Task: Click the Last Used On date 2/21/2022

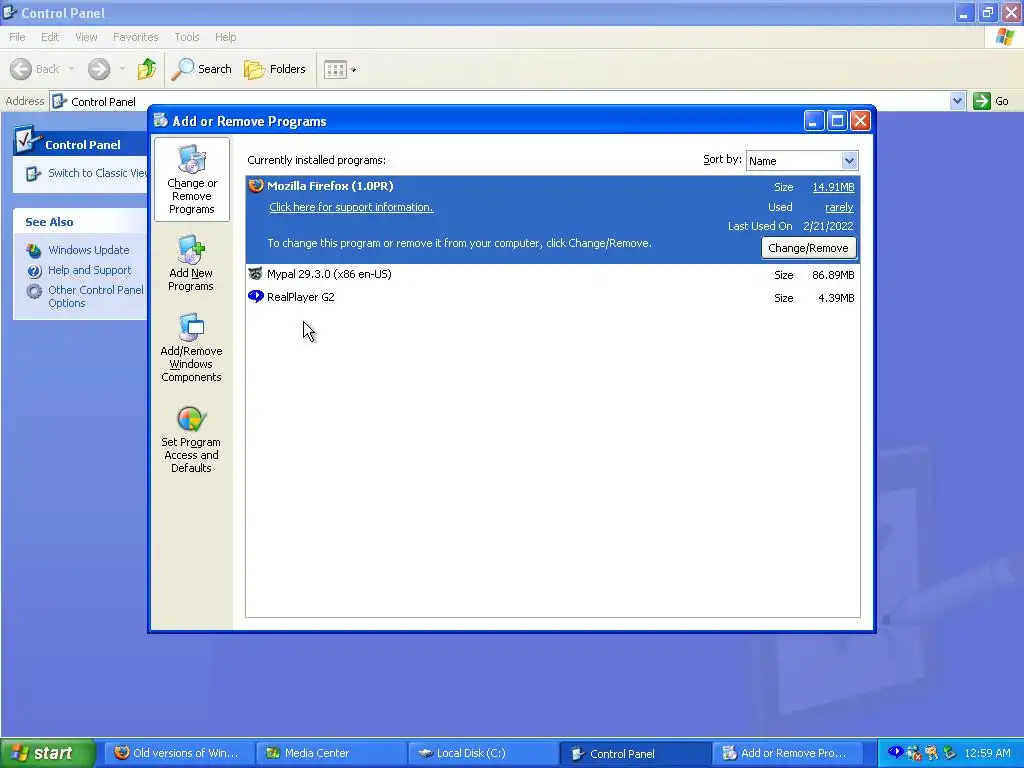Action: coord(828,226)
